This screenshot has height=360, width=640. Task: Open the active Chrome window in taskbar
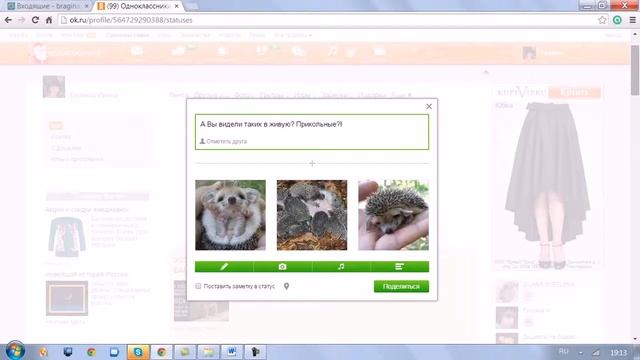click(x=162, y=352)
